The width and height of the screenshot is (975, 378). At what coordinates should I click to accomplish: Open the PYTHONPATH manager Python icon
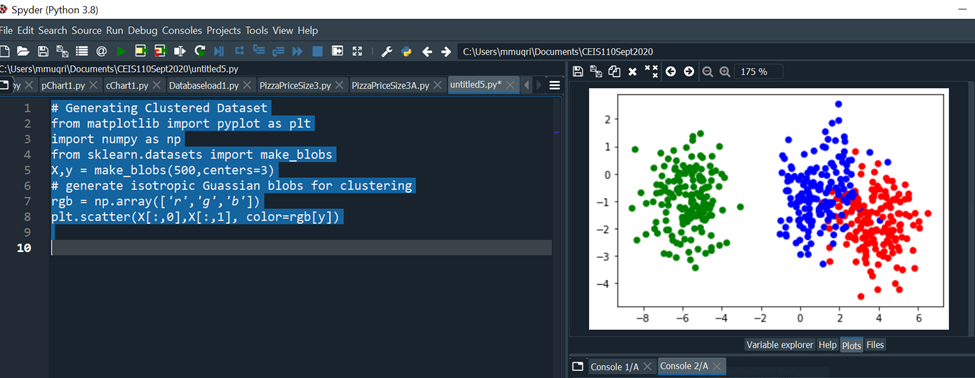pyautogui.click(x=407, y=52)
